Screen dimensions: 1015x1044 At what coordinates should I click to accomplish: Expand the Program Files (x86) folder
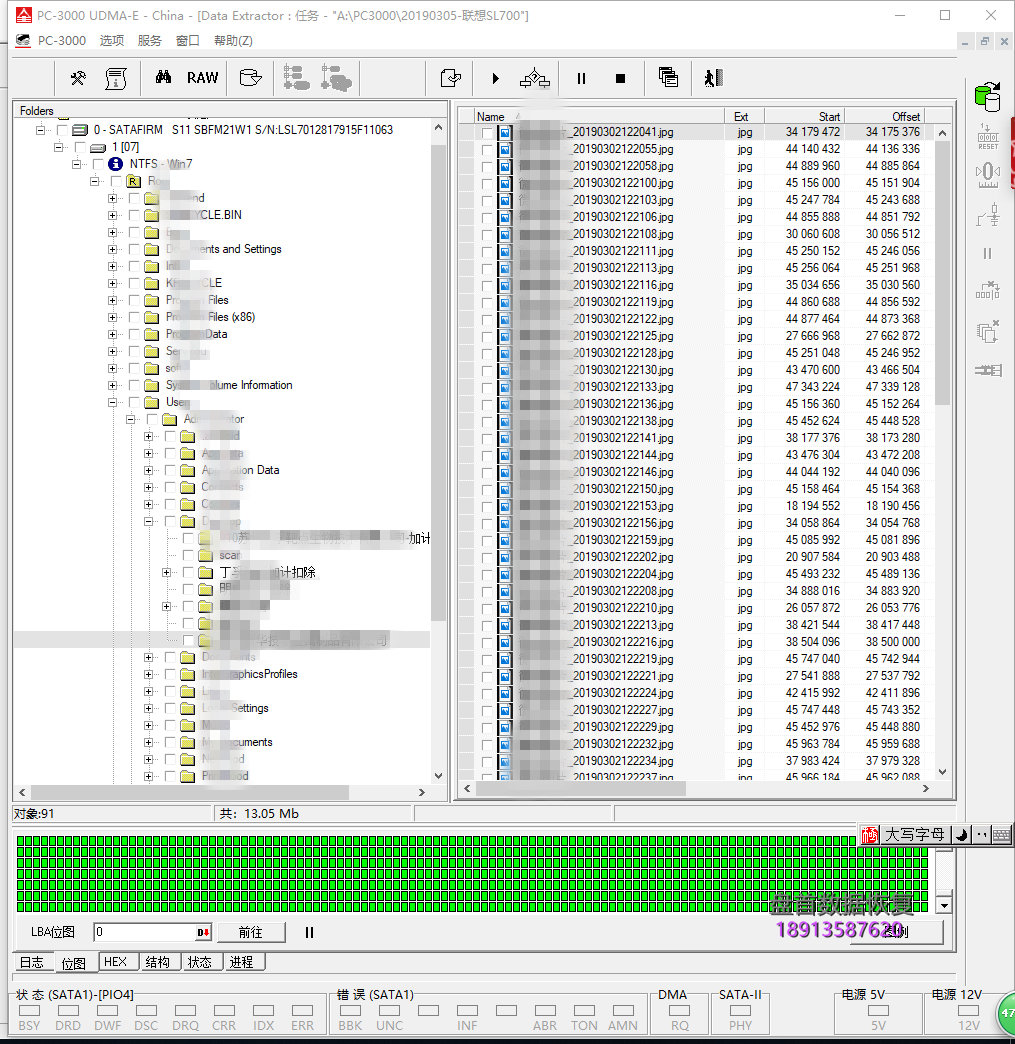pos(113,317)
